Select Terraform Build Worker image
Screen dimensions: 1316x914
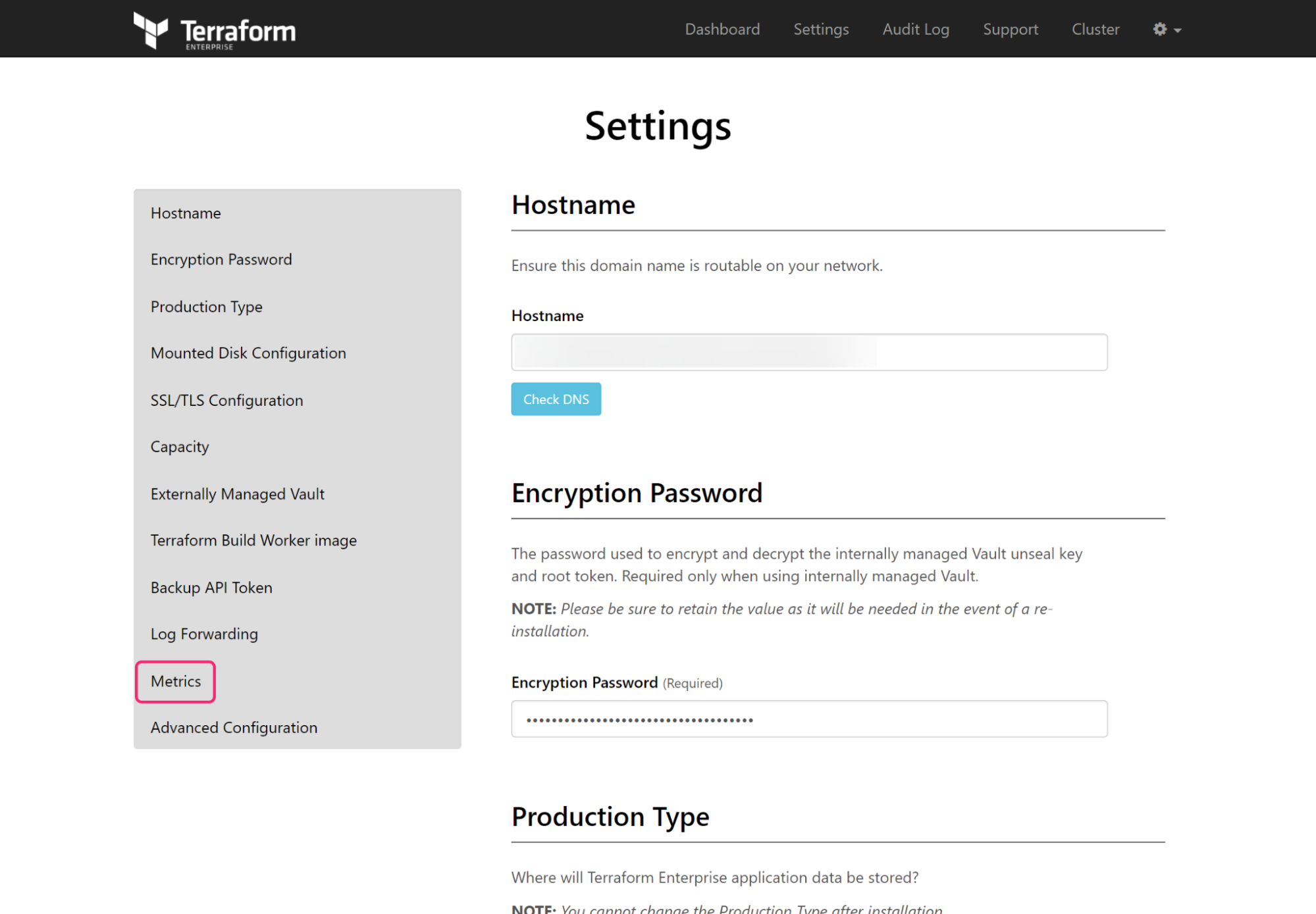coord(253,540)
